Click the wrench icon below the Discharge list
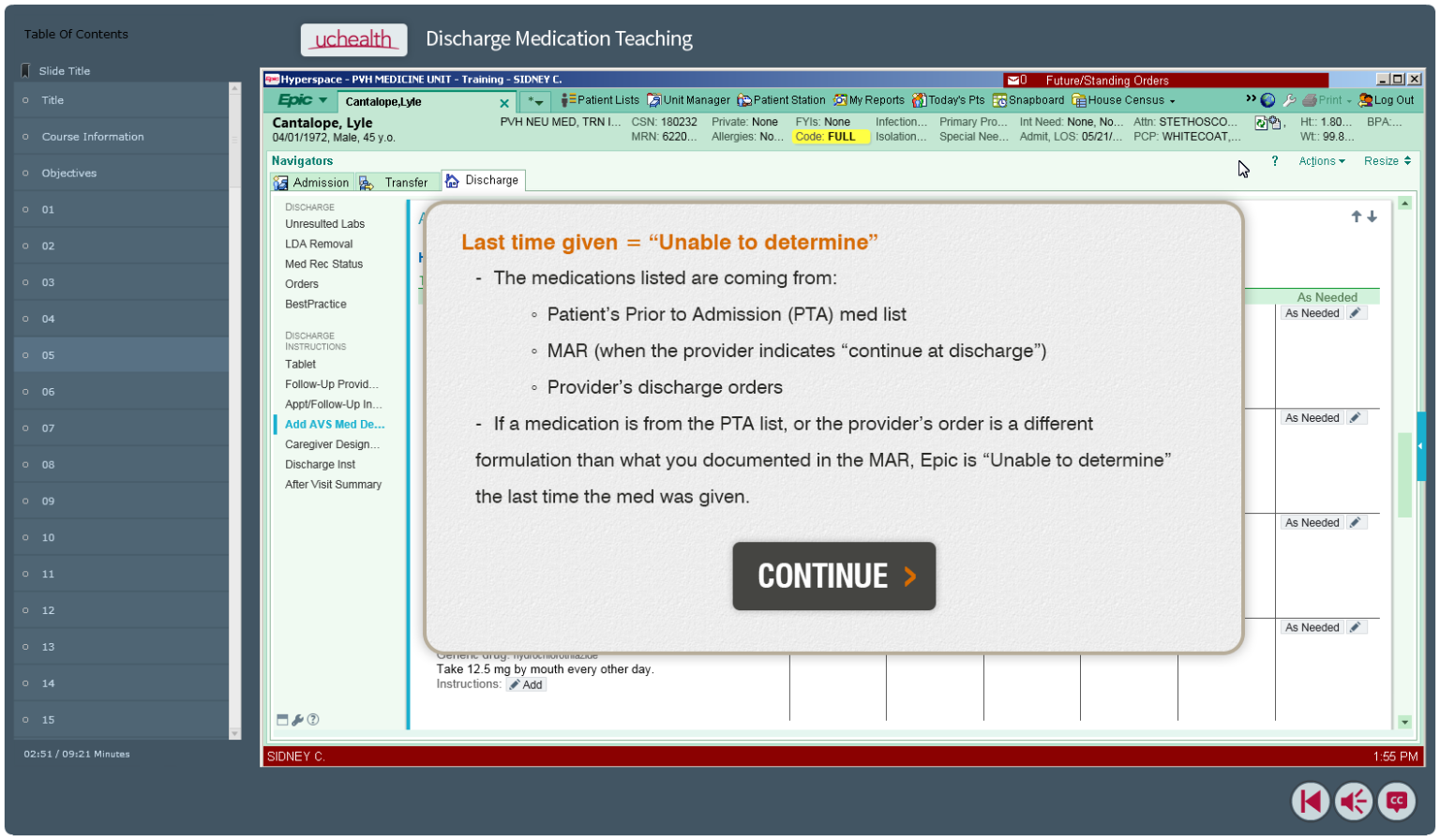Viewport: 1440px width, 840px height. coord(298,719)
